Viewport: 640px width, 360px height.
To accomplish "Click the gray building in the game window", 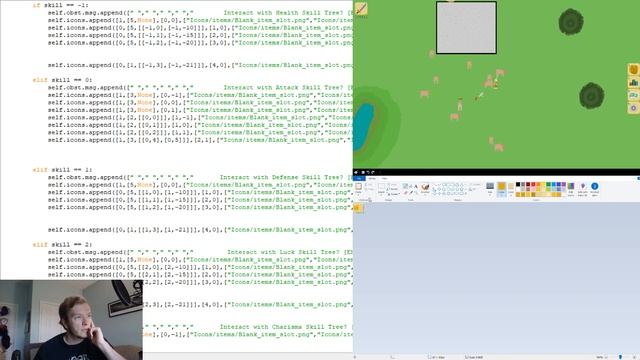I will coord(466,27).
